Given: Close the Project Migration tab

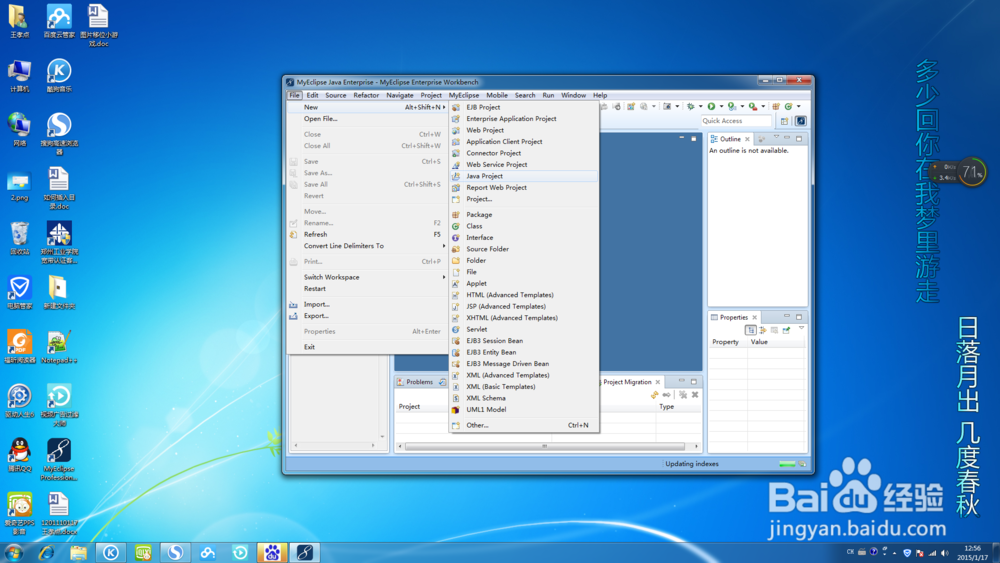Looking at the screenshot, I should pos(658,382).
